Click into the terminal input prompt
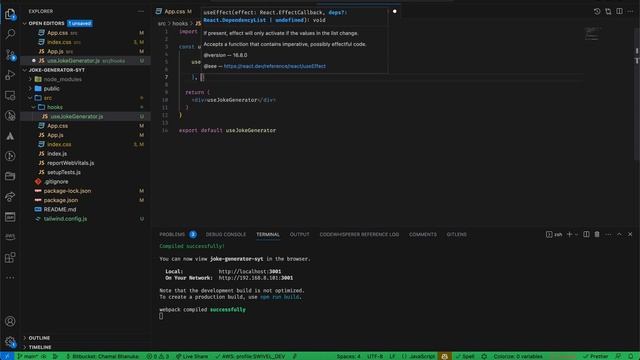Screen dimensions: 640x360 [x=161, y=316]
